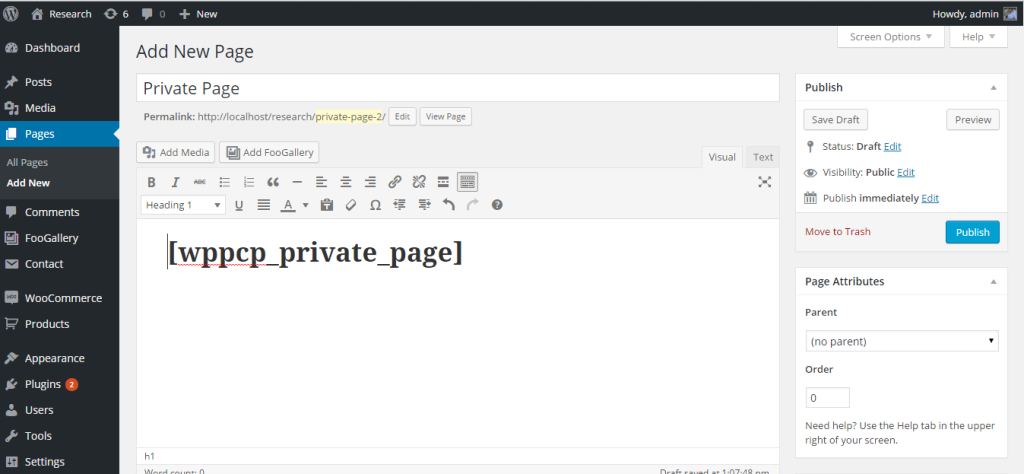Click the Move to Trash link

tap(837, 232)
